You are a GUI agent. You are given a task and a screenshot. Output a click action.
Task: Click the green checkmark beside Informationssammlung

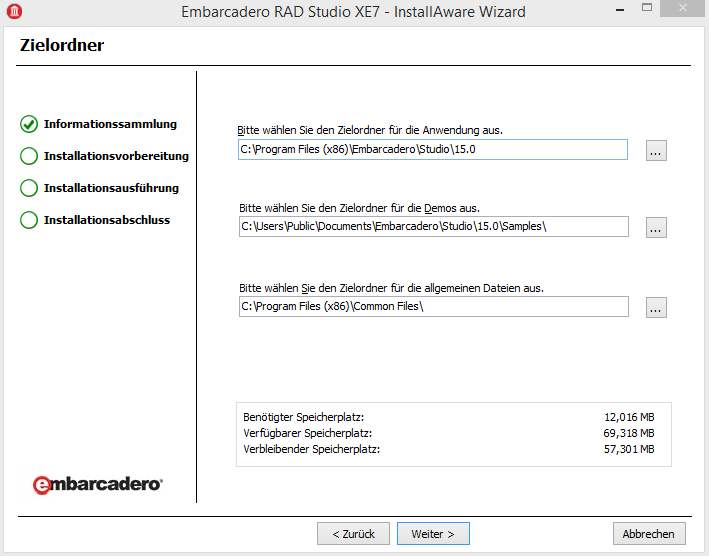[x=29, y=124]
